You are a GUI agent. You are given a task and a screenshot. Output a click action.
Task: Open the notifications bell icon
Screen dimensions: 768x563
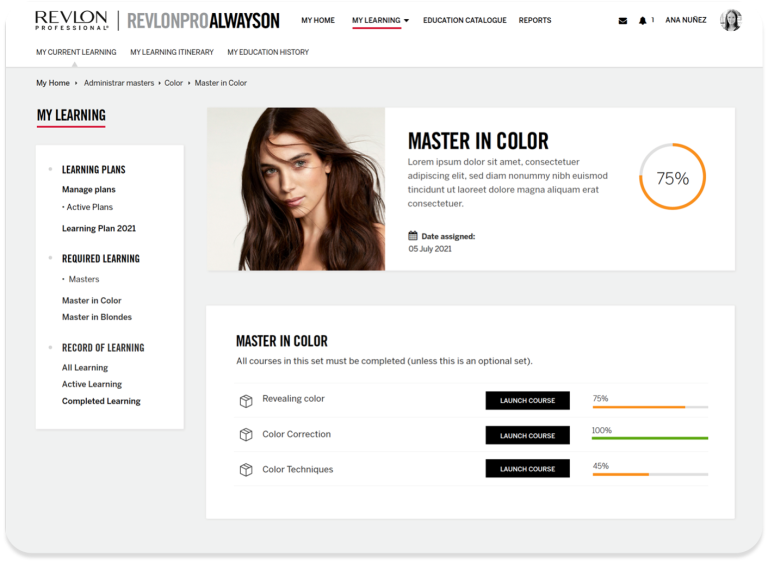pyautogui.click(x=642, y=21)
